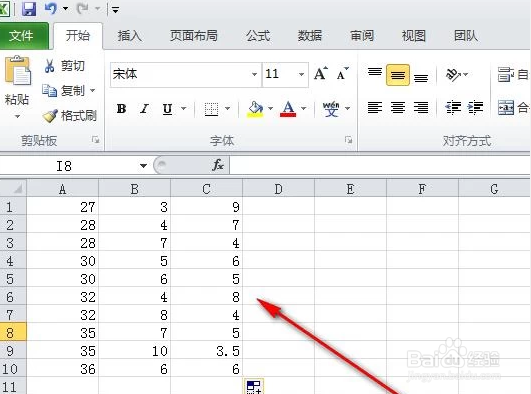Click the Increase Font Size icon

[321, 74]
